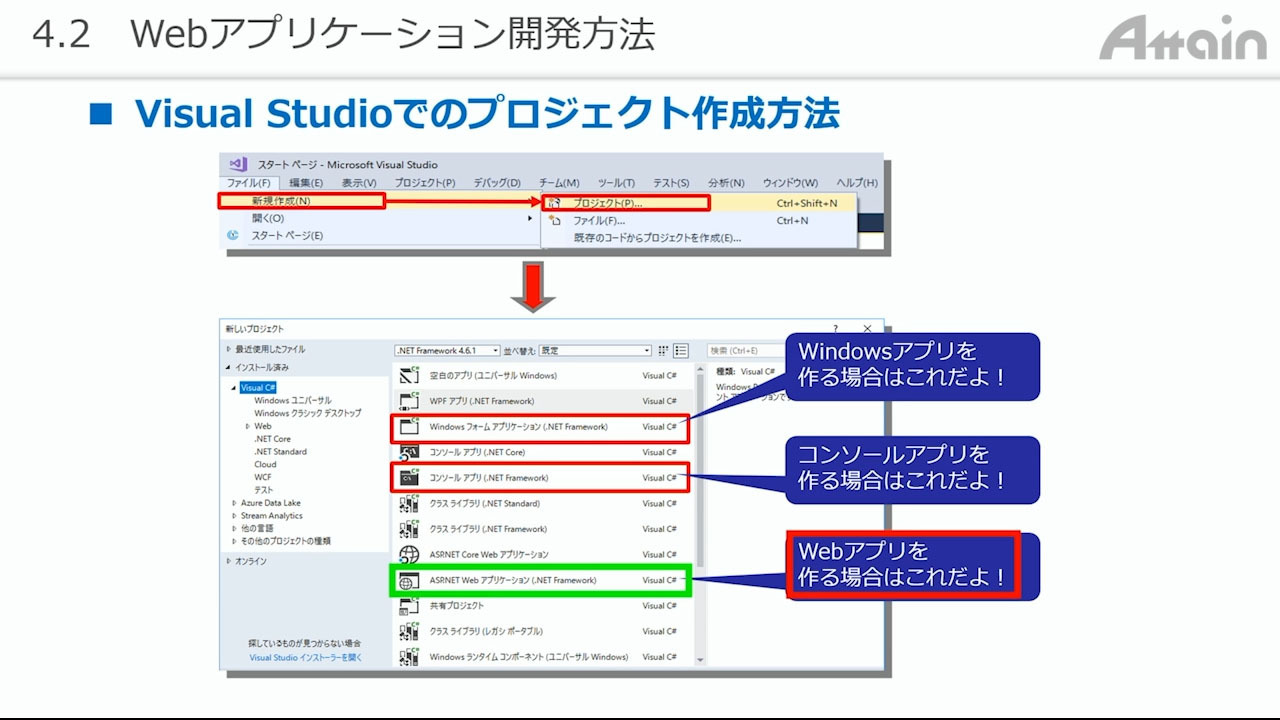This screenshot has height=720, width=1280.
Task: Expand the 他の言語 node
Action: 234,528
